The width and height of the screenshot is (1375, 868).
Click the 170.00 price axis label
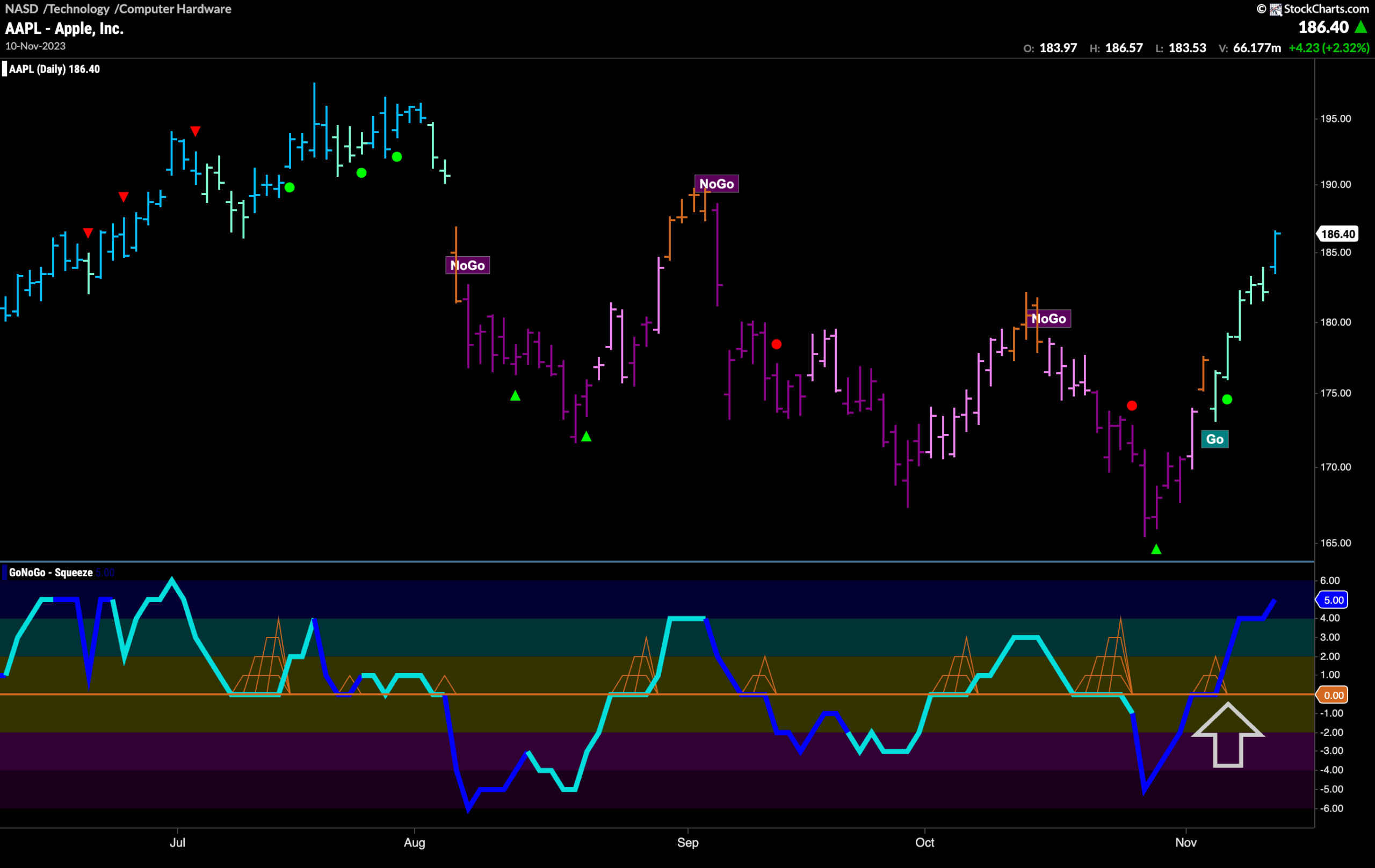(1336, 467)
